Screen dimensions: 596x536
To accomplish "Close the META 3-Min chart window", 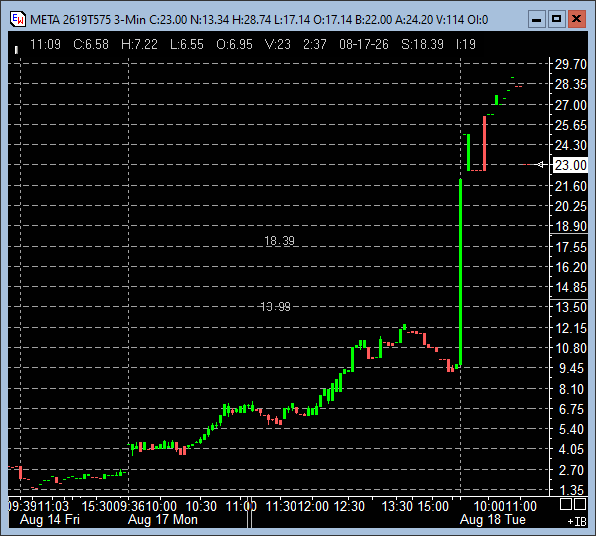I will 576,19.
